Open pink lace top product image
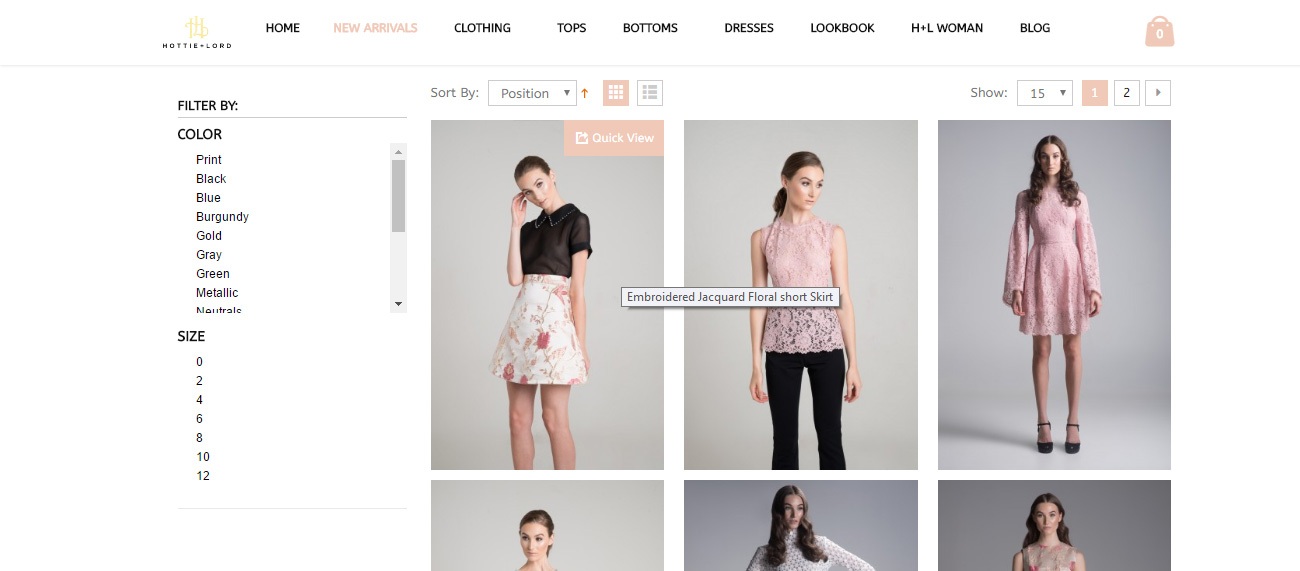The image size is (1300, 571). coord(801,295)
